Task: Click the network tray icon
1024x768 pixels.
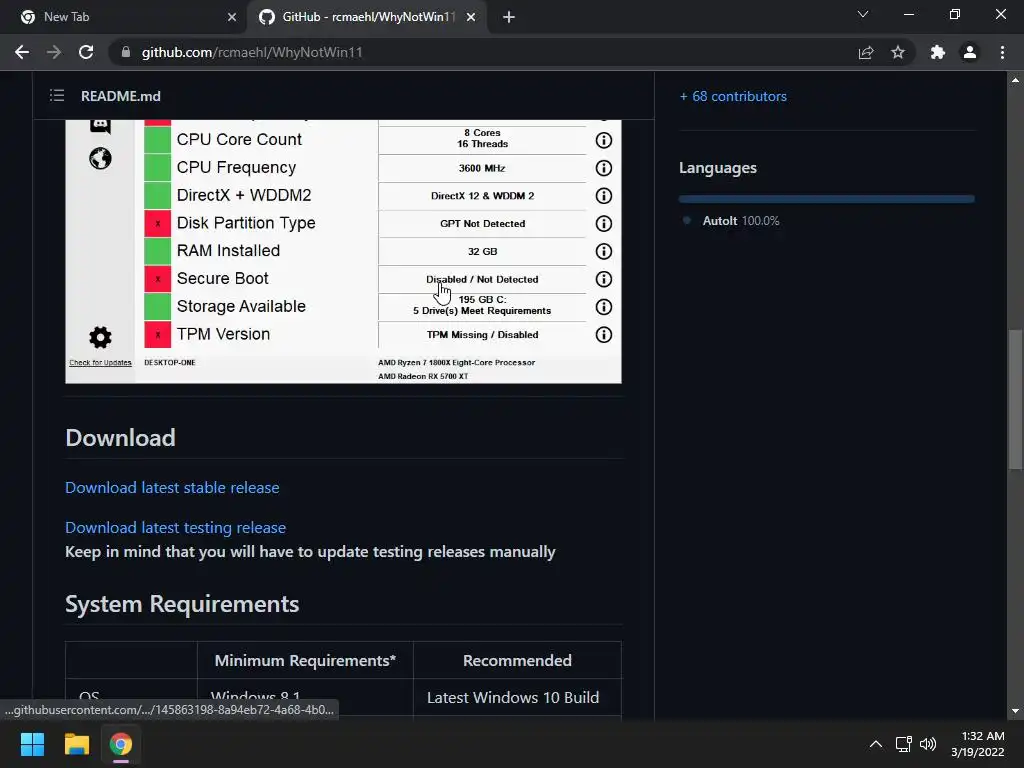Action: click(904, 744)
